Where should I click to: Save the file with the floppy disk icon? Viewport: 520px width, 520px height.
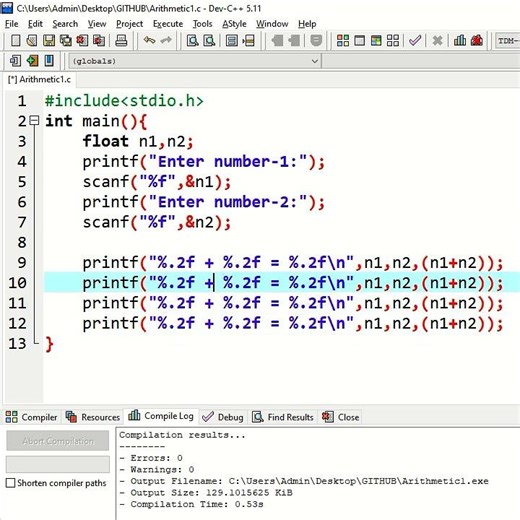(x=49, y=41)
